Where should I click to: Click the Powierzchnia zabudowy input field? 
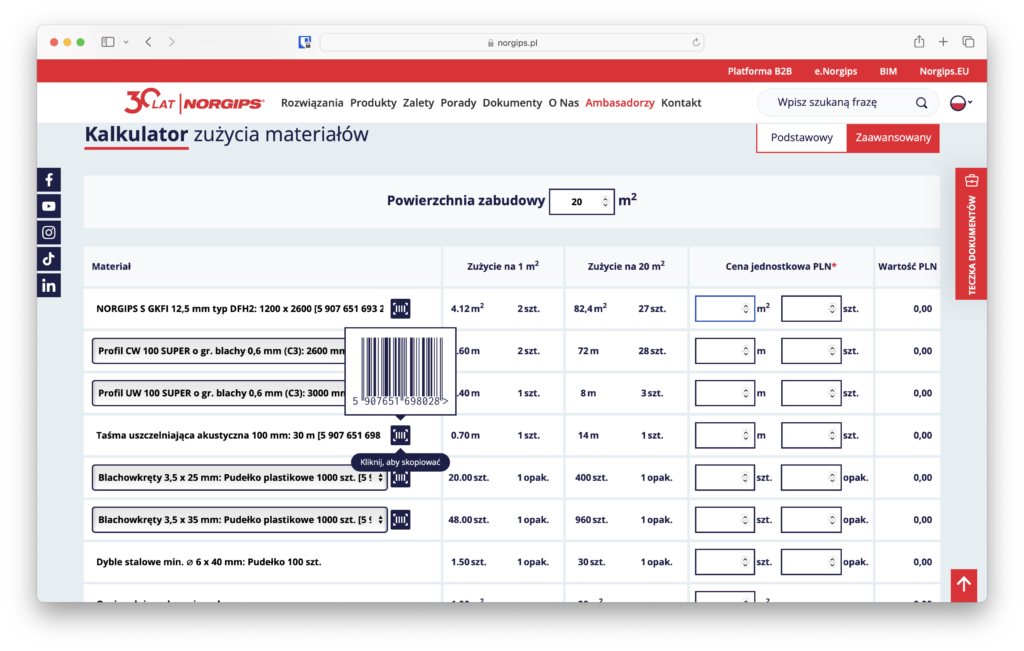[577, 202]
